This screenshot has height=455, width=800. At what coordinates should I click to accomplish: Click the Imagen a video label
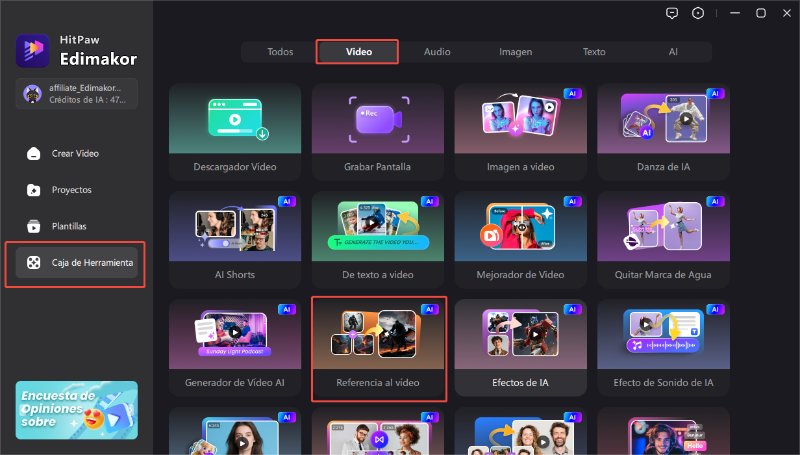520,167
